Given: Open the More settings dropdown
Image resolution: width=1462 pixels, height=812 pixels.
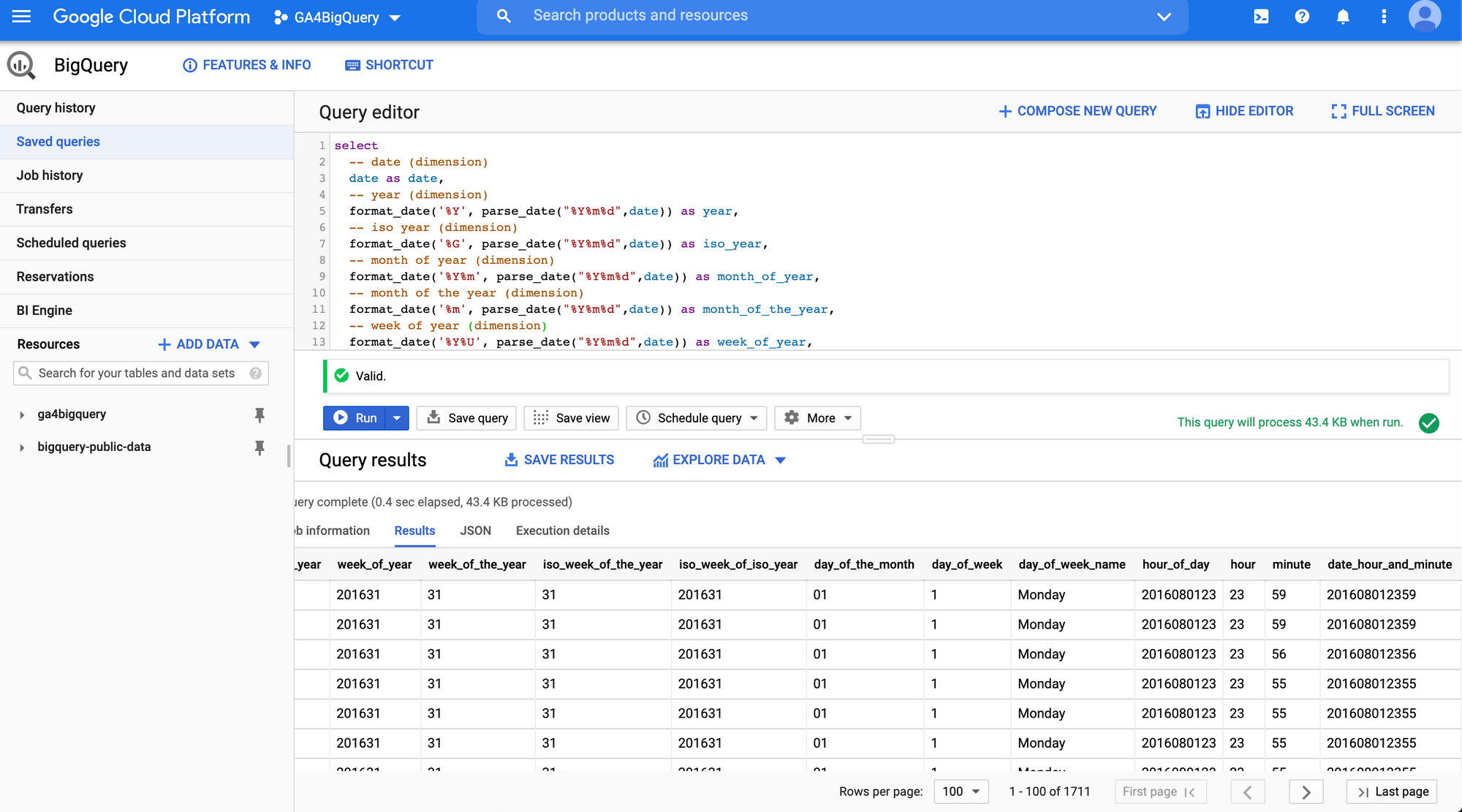Looking at the screenshot, I should 817,418.
